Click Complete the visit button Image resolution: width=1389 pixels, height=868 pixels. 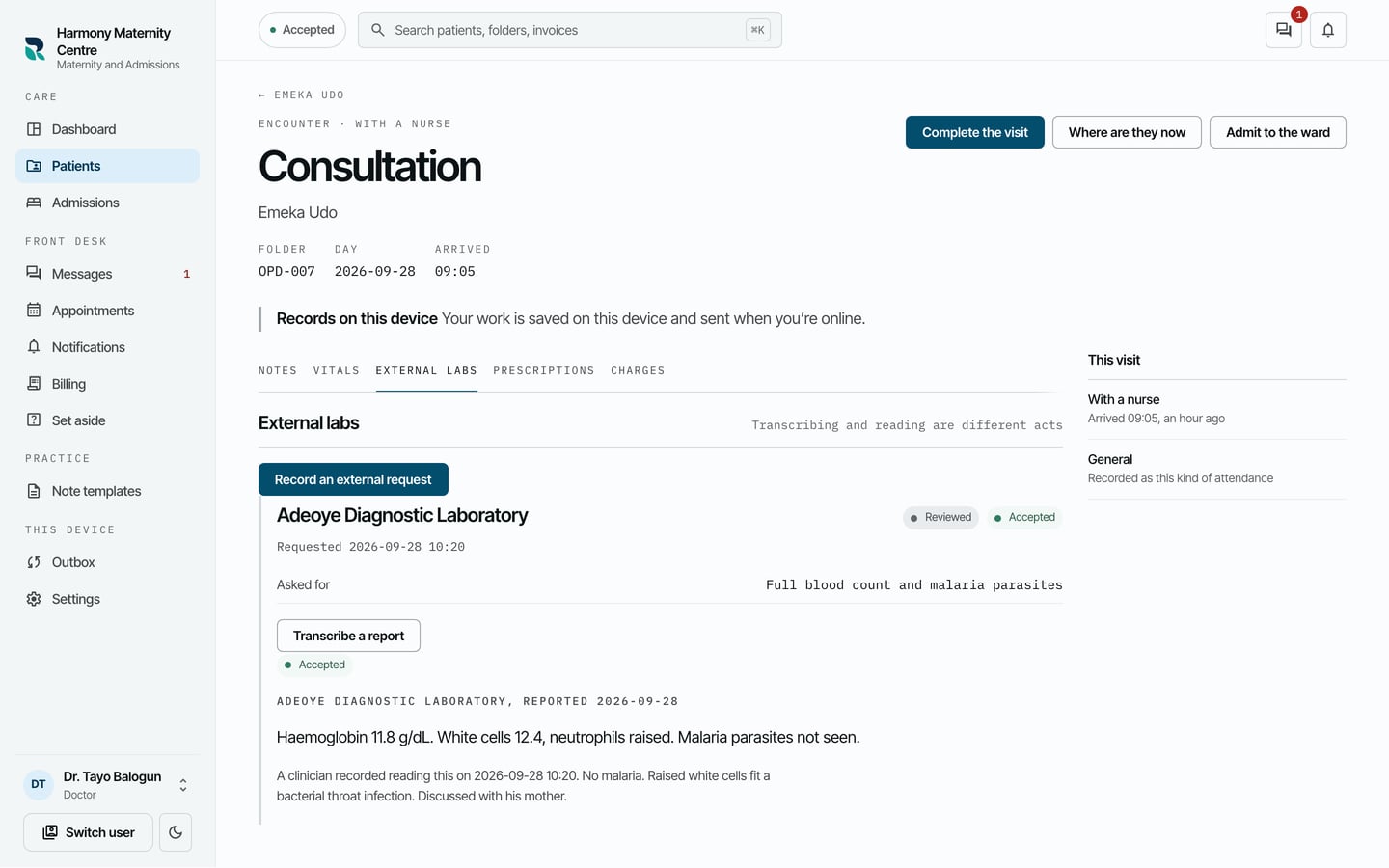pos(975,132)
